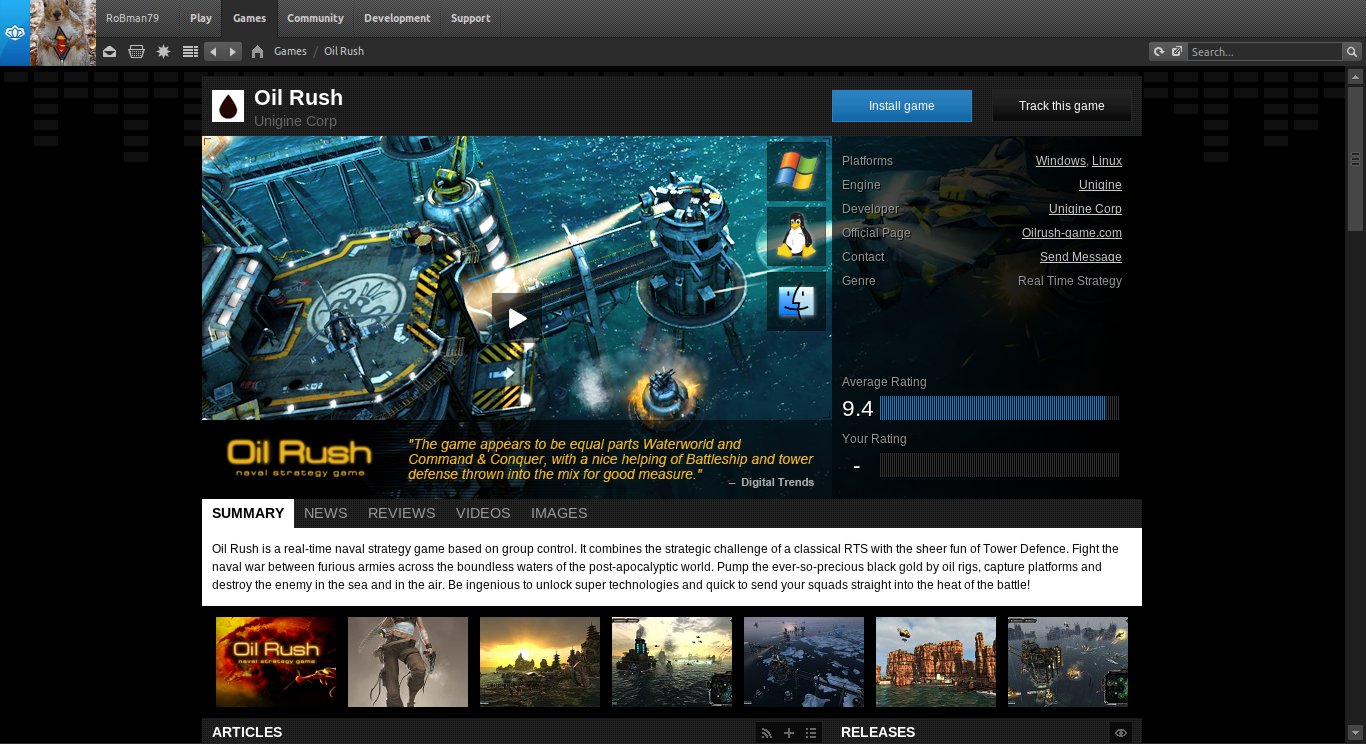Click the Track this game button

pos(1062,106)
